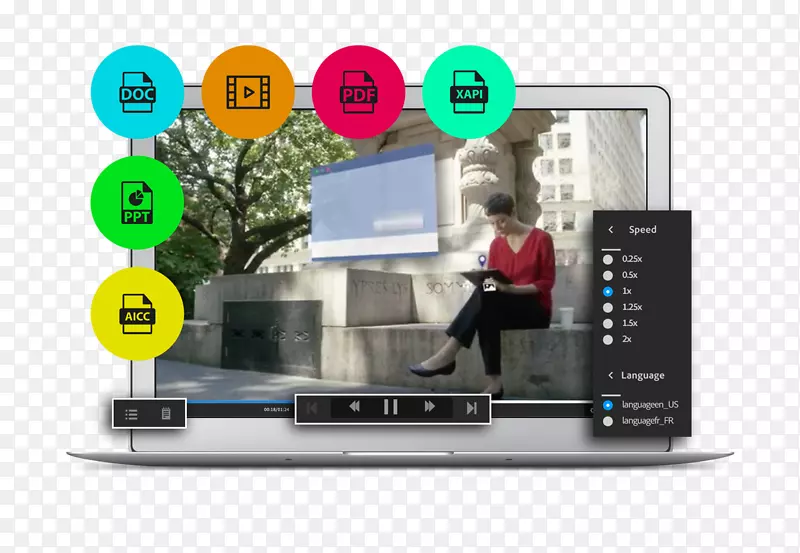Fast forward the video
Viewport: 800px width, 553px height.
coord(430,407)
